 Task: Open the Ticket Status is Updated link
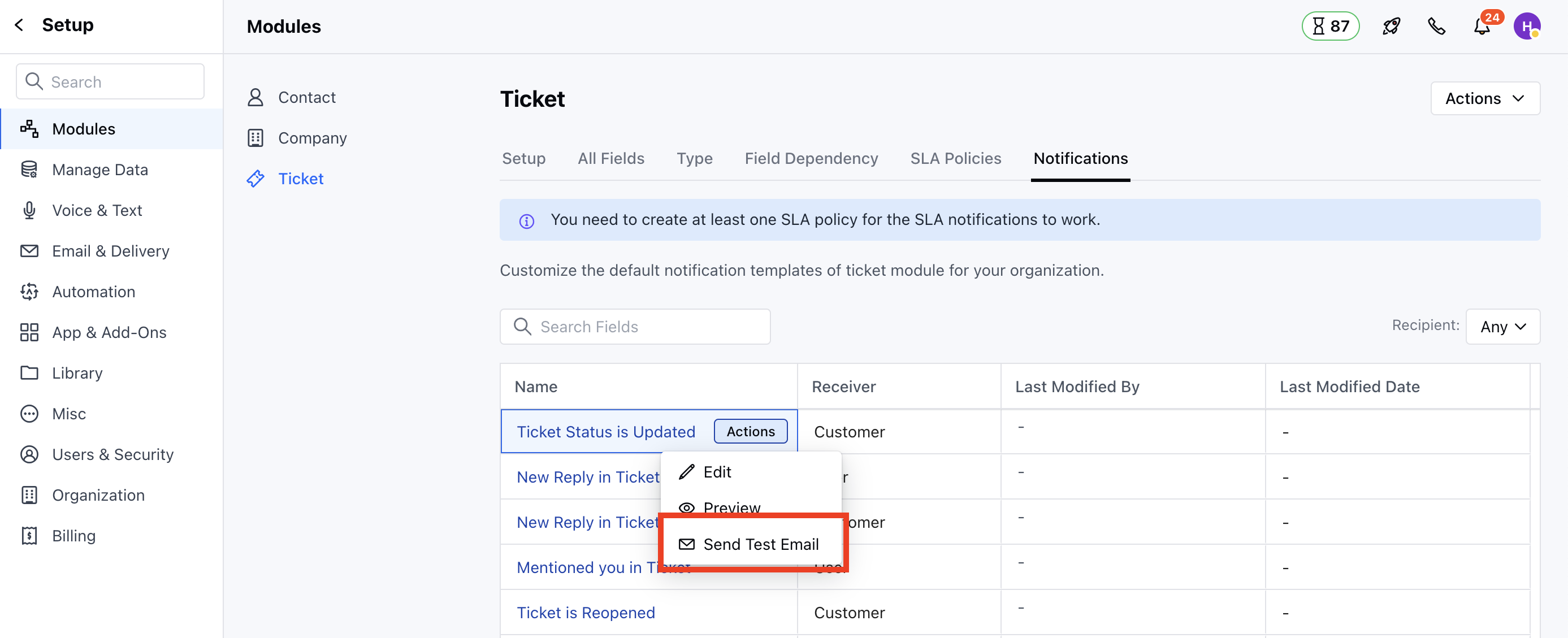(605, 431)
